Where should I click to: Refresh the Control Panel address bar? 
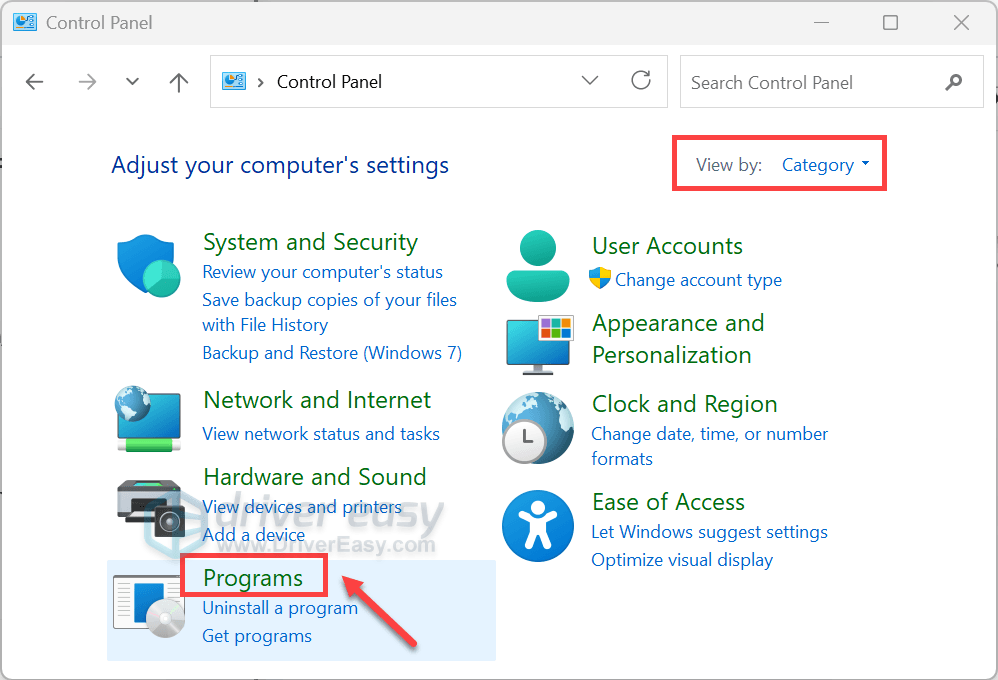pos(641,81)
